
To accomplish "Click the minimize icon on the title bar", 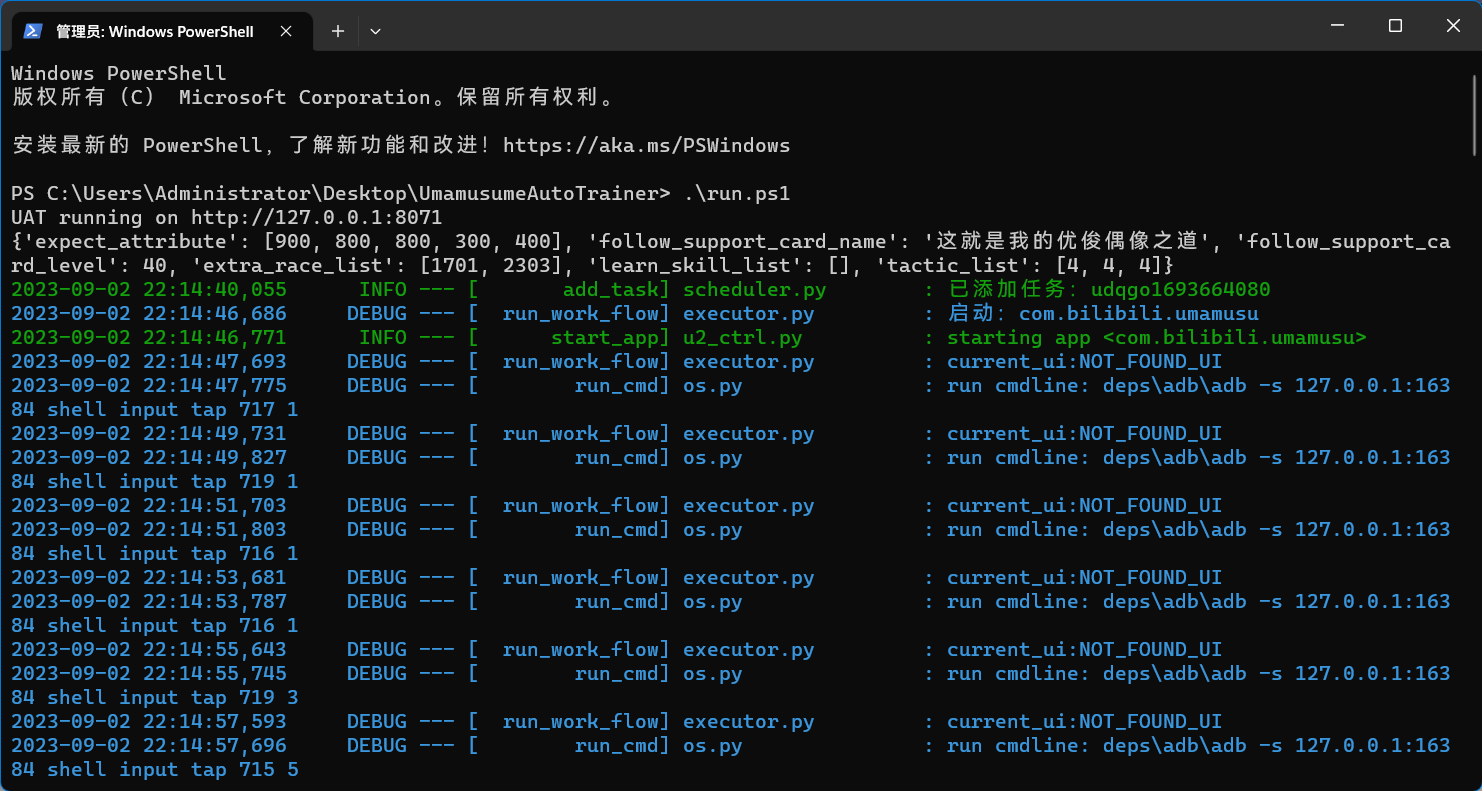I will 1337,25.
